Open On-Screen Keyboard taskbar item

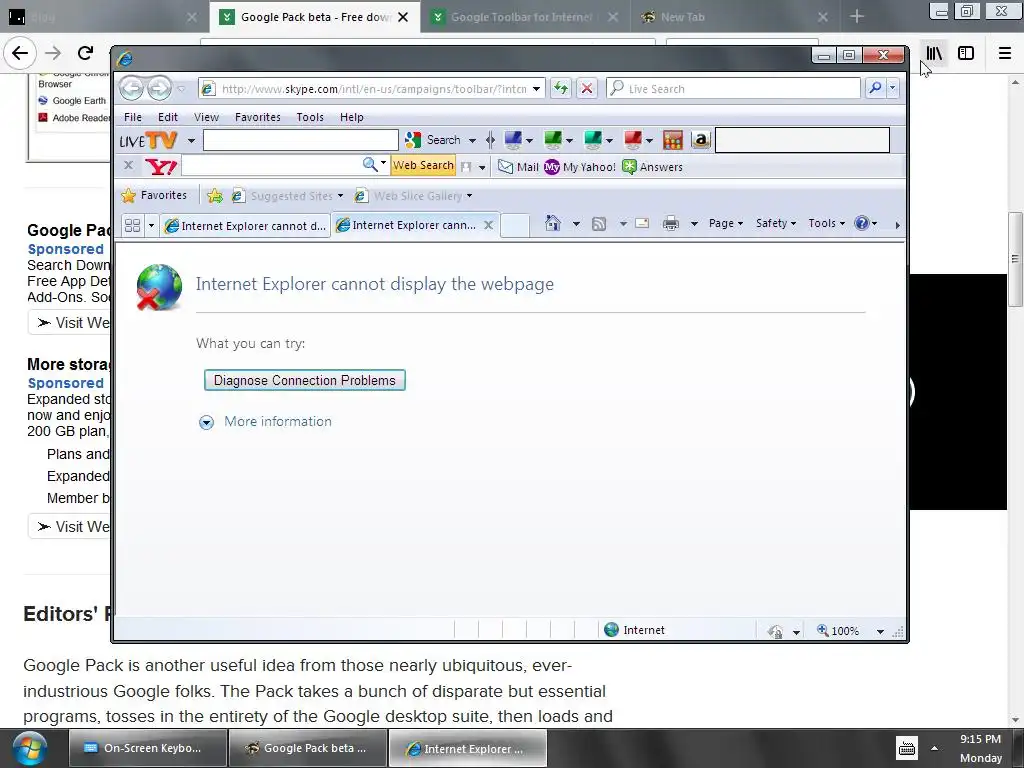[x=148, y=748]
